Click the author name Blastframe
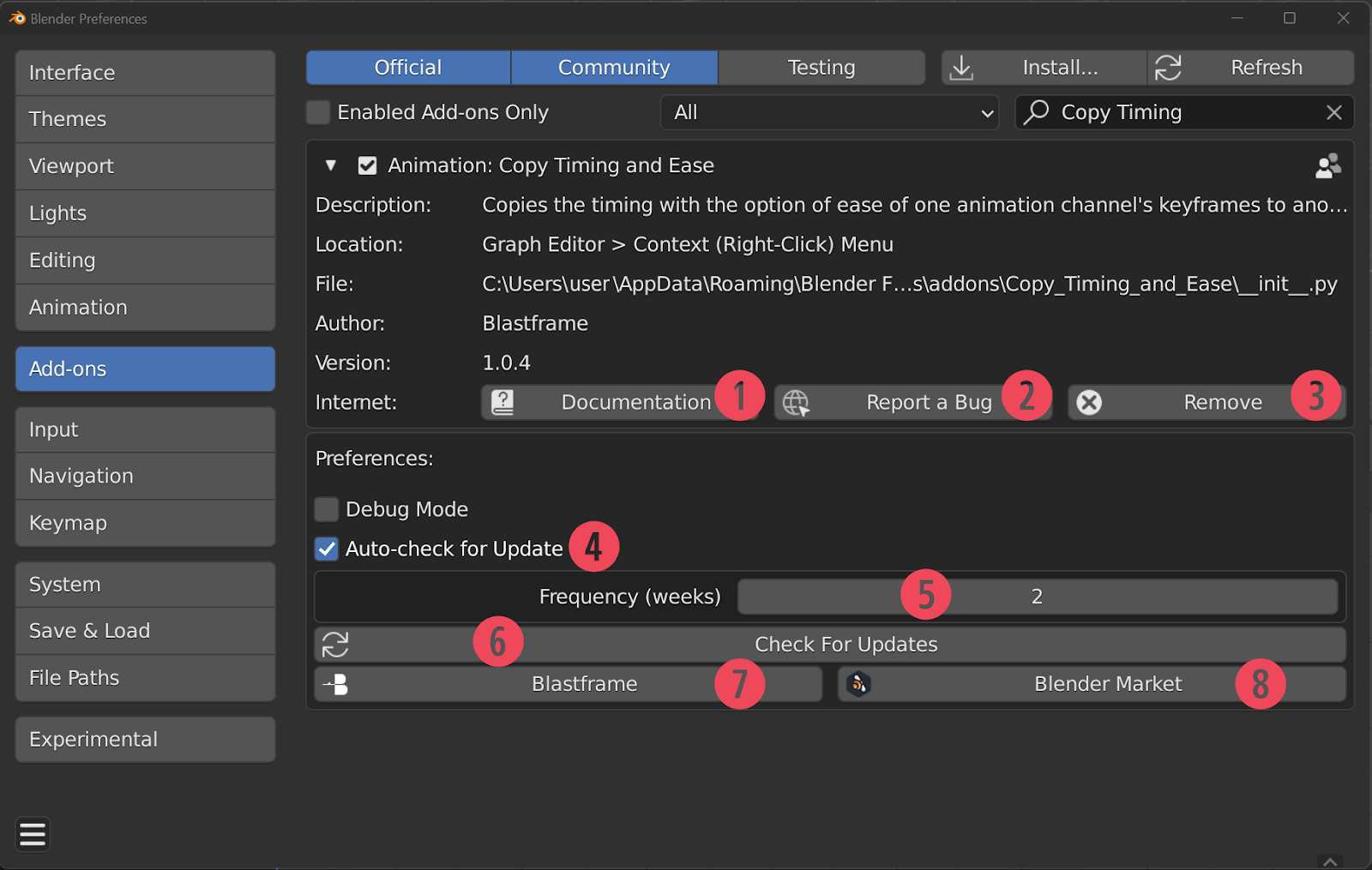This screenshot has width=1372, height=870. point(535,324)
